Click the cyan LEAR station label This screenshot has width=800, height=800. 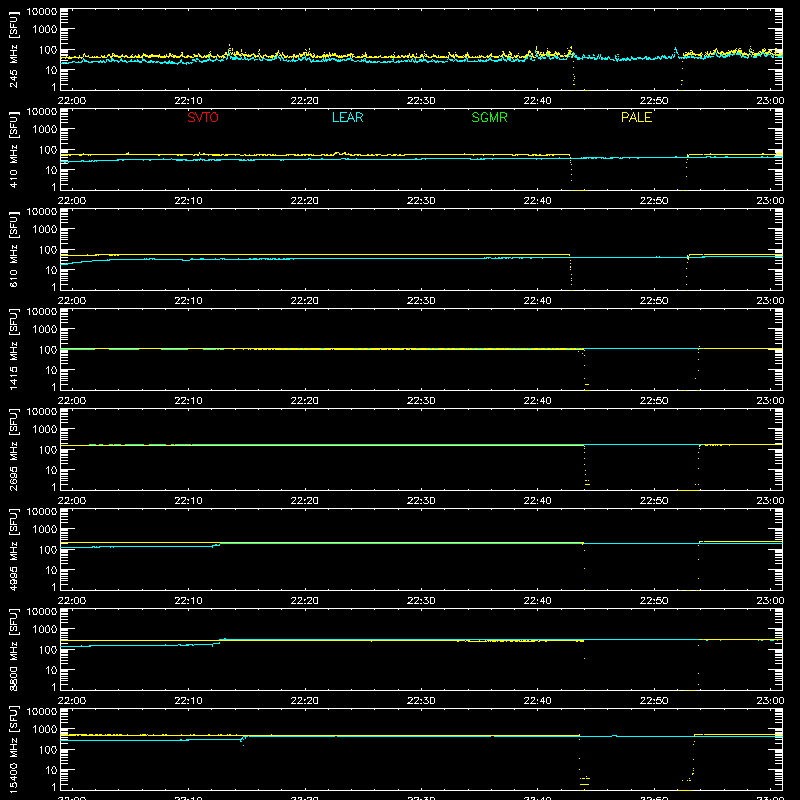(347, 117)
